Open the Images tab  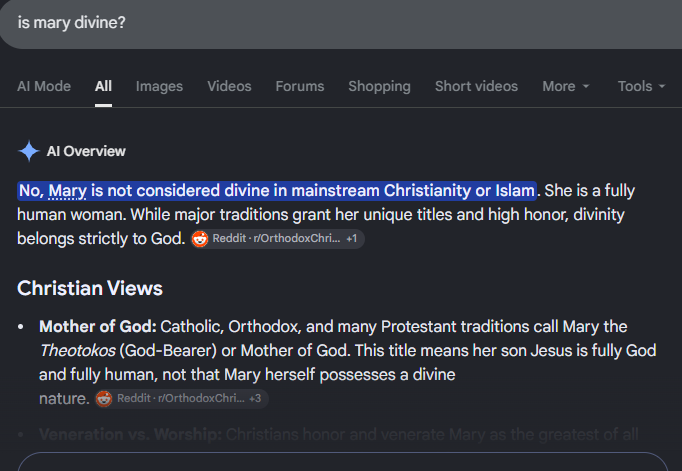[159, 86]
